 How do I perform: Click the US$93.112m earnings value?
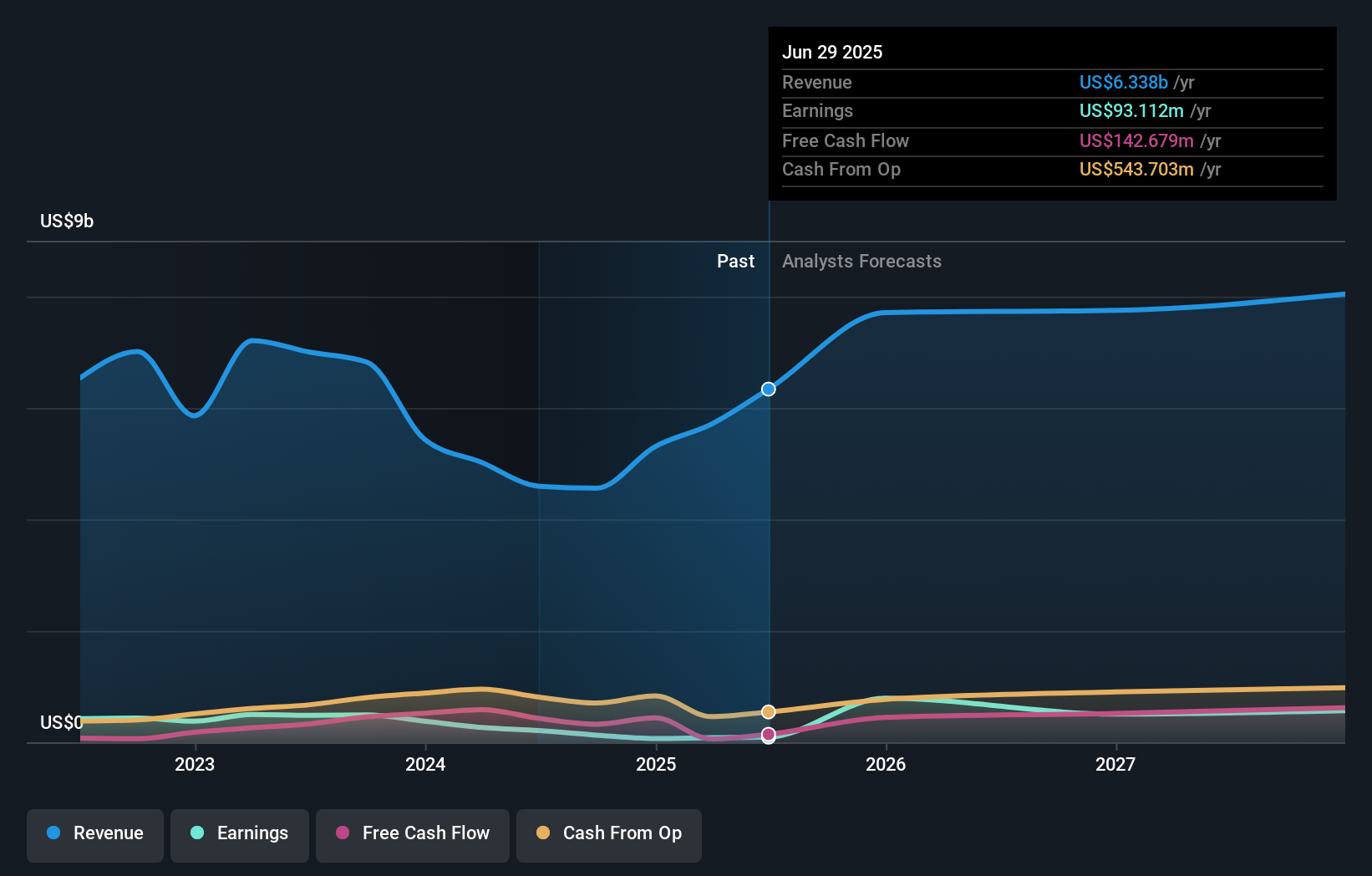[x=1131, y=110]
